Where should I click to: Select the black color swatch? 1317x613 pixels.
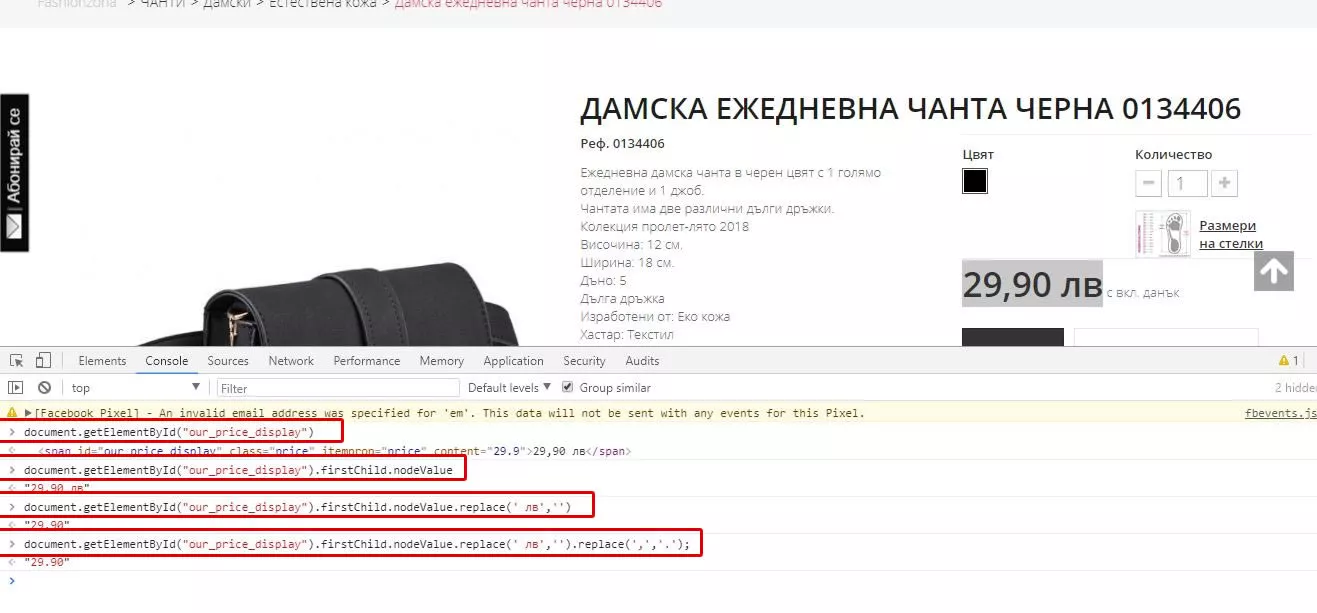coord(975,181)
